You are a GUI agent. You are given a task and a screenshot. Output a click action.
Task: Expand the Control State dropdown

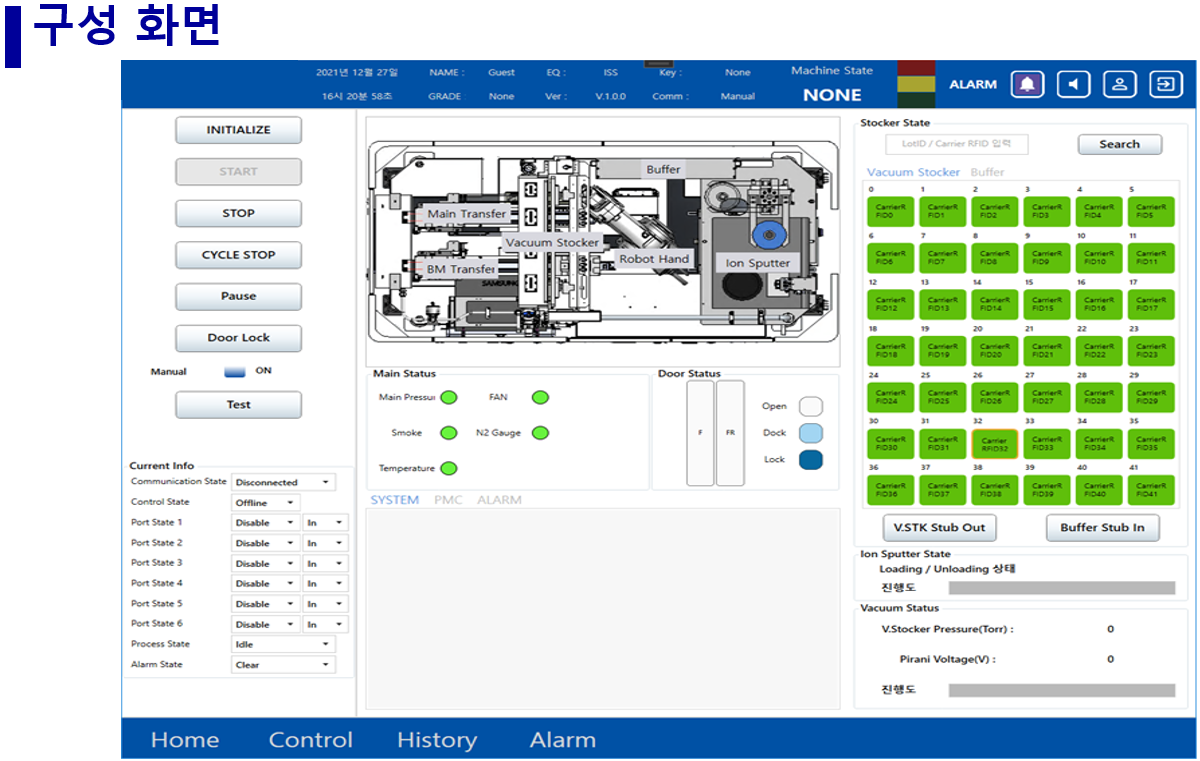pyautogui.click(x=265, y=503)
